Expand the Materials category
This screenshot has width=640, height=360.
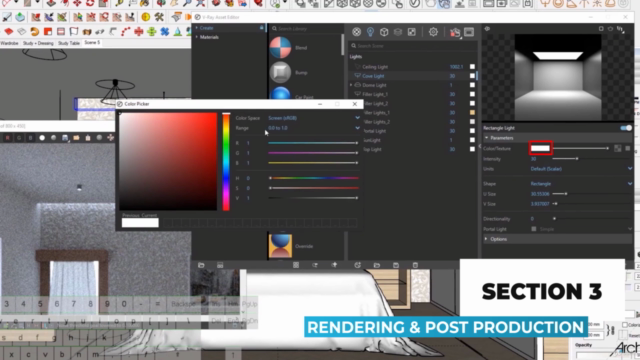[x=209, y=37]
